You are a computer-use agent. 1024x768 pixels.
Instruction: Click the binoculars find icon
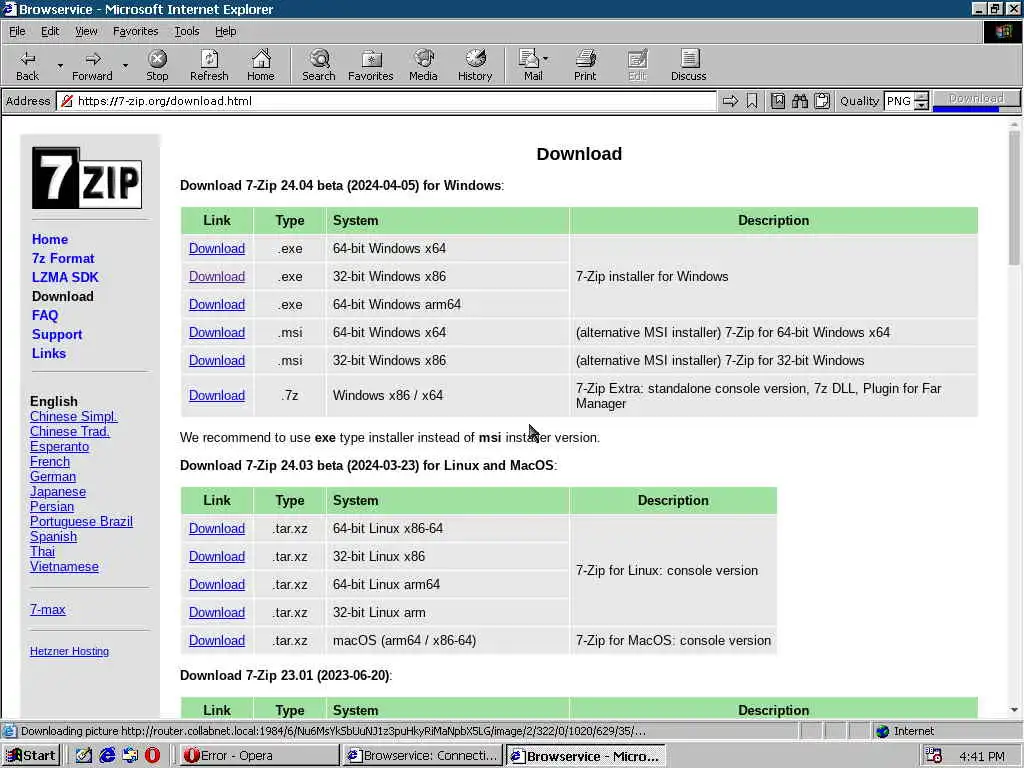tap(800, 101)
